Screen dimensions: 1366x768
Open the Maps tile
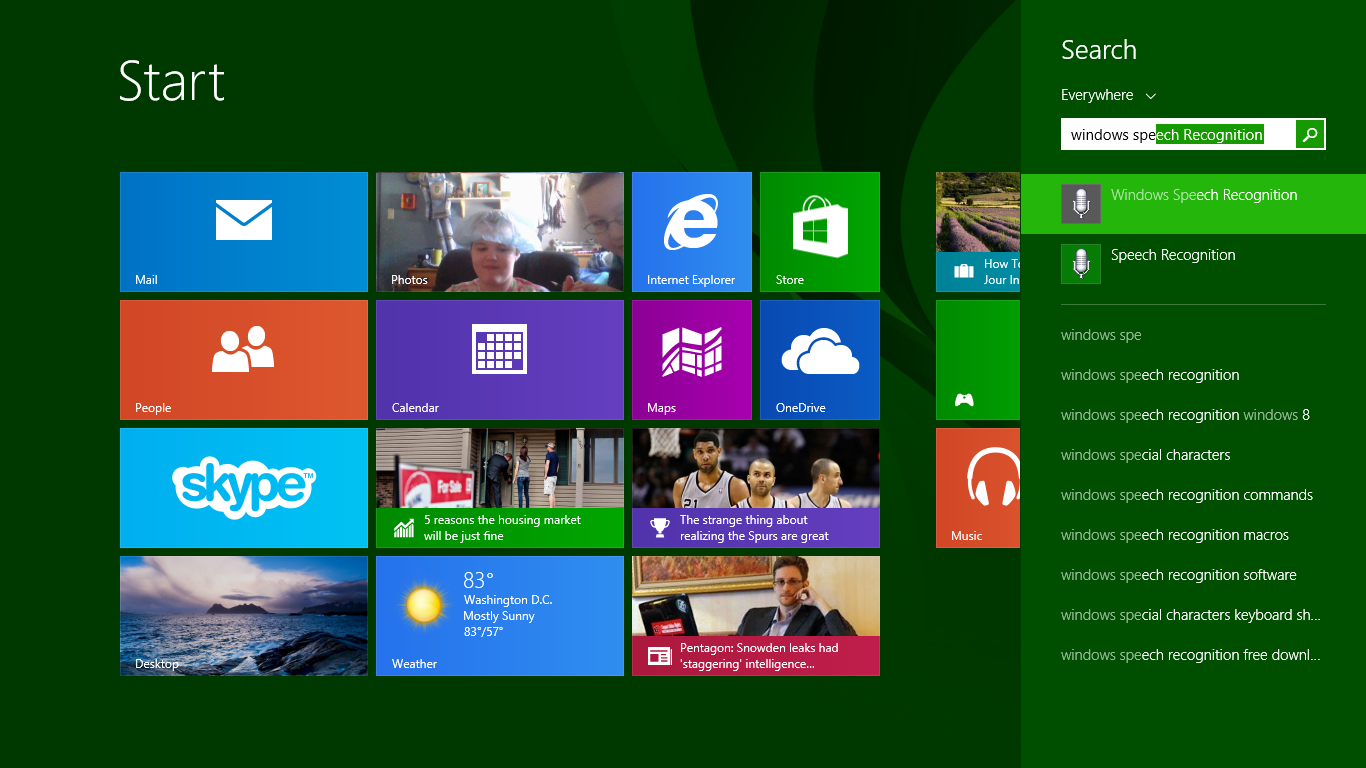point(692,360)
